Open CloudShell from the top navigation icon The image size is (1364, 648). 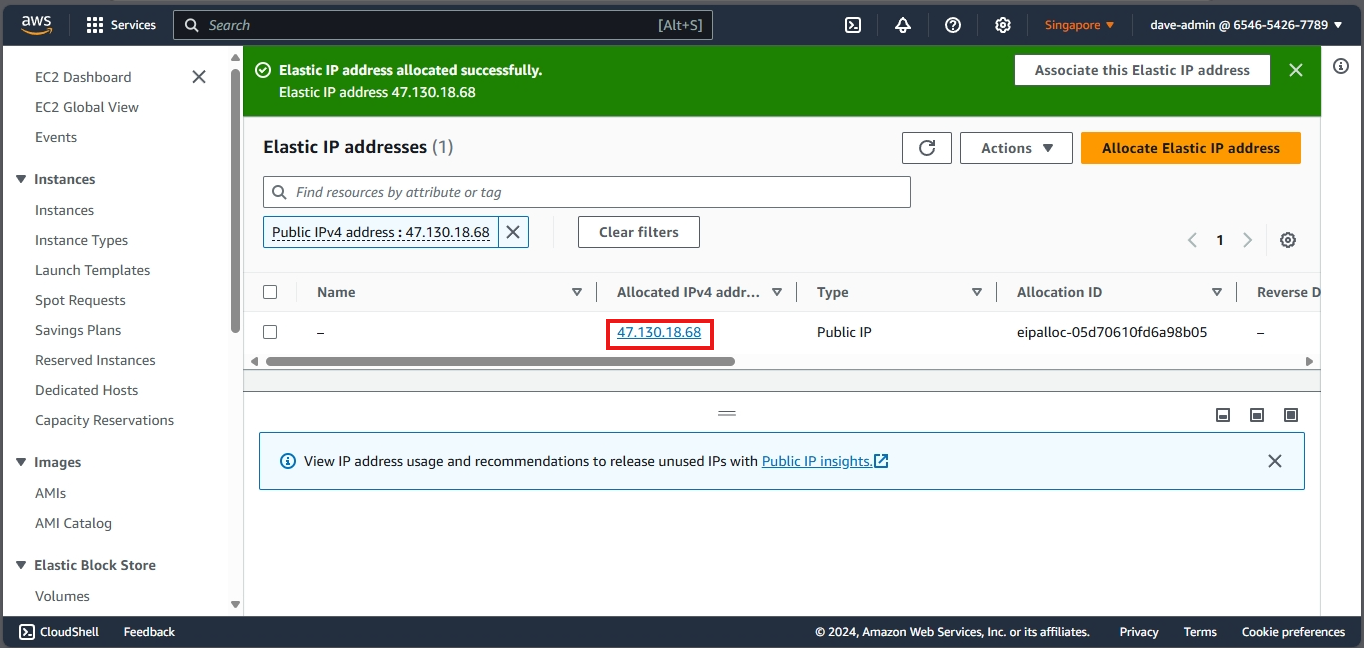click(853, 25)
